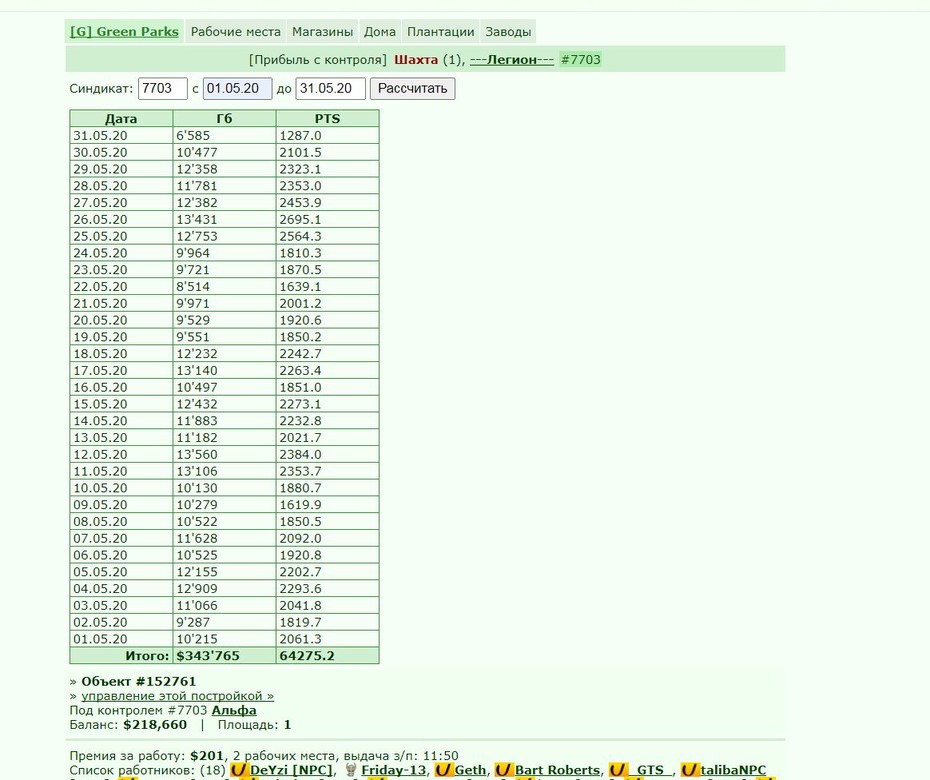Go to the Дома tab
Screen dimensions: 930x780
point(380,31)
